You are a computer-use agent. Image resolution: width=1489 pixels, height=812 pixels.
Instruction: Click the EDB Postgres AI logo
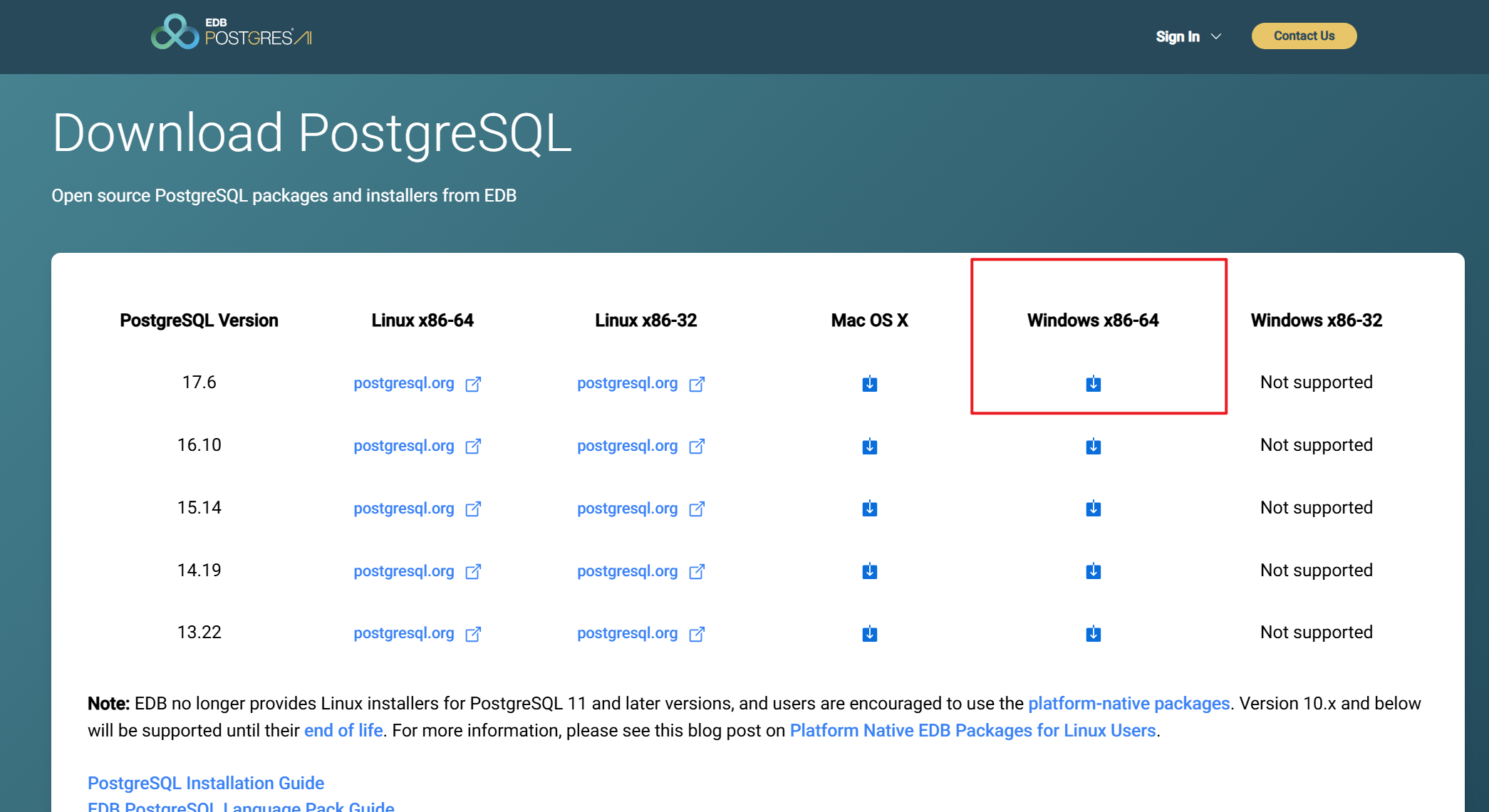(x=232, y=33)
